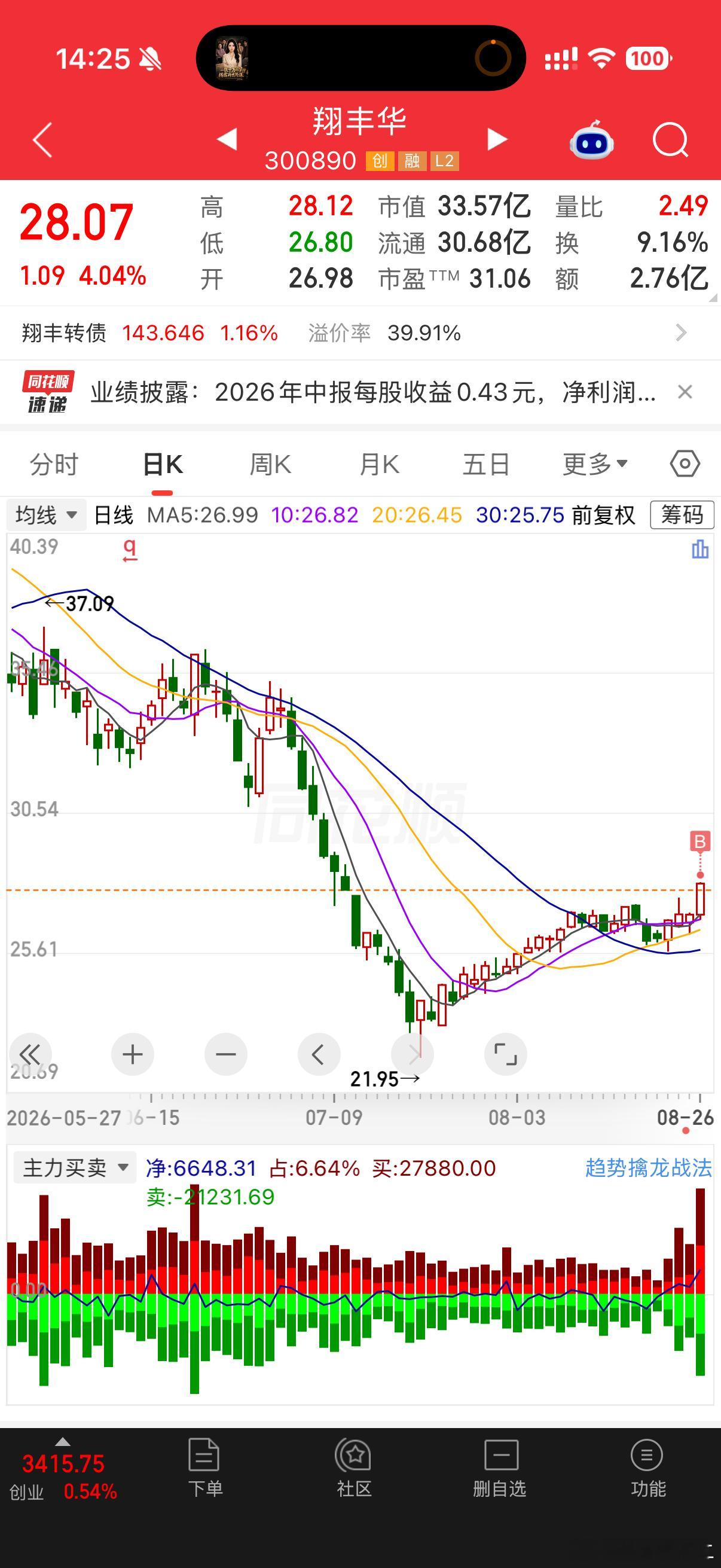
Task: Toggle 前复权 adjustment setting
Action: coord(604,515)
